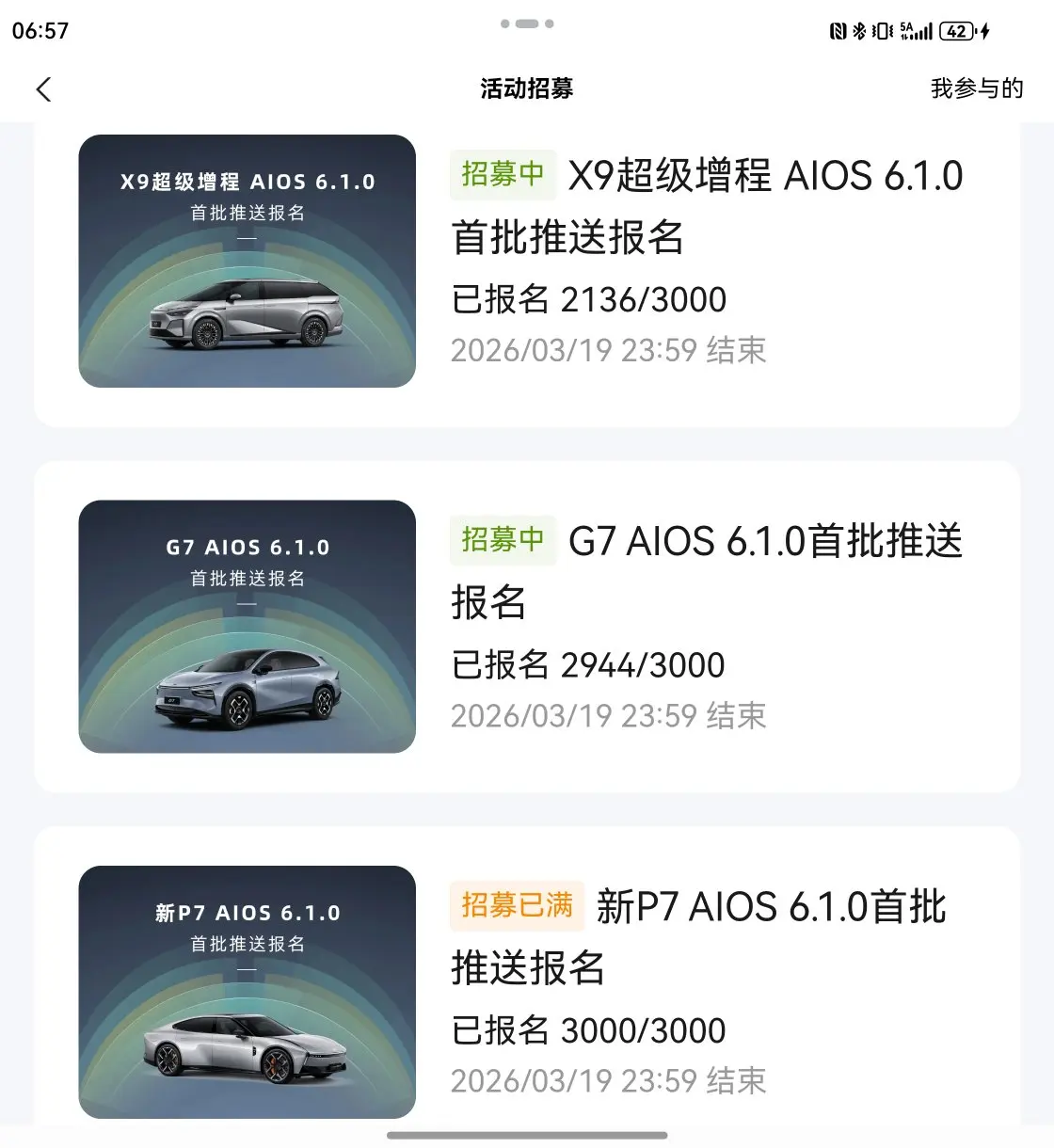Tap the 5G signal strength icon

click(x=916, y=31)
